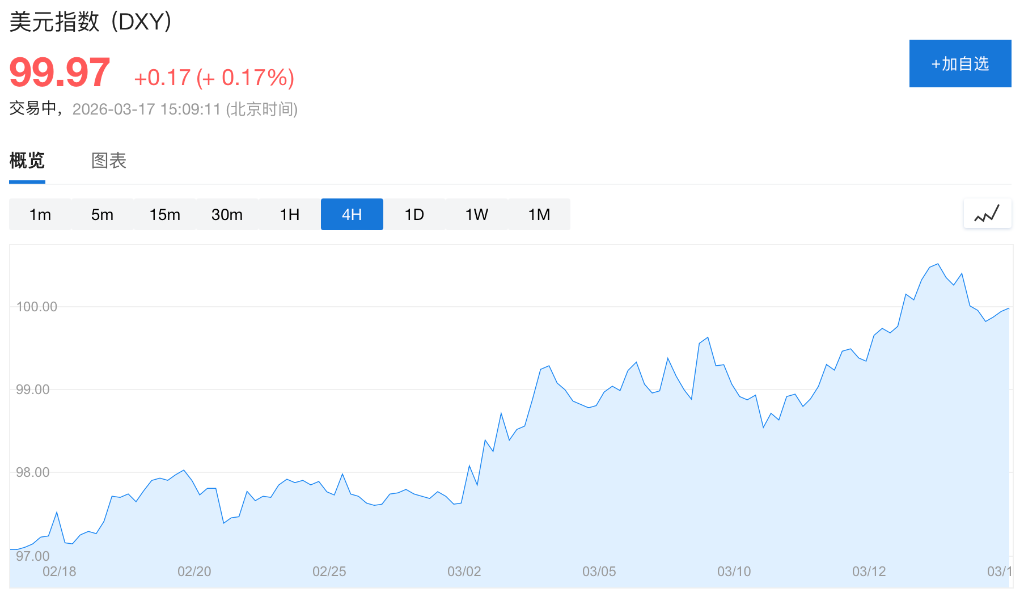Click the chart peak near 03/12
This screenshot has width=1024, height=601.
936,265
